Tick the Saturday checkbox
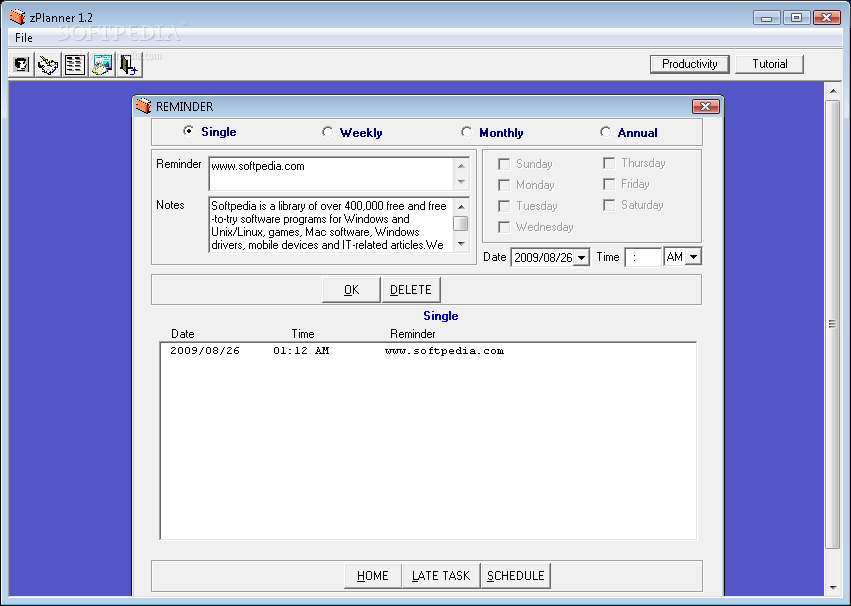 pos(609,205)
